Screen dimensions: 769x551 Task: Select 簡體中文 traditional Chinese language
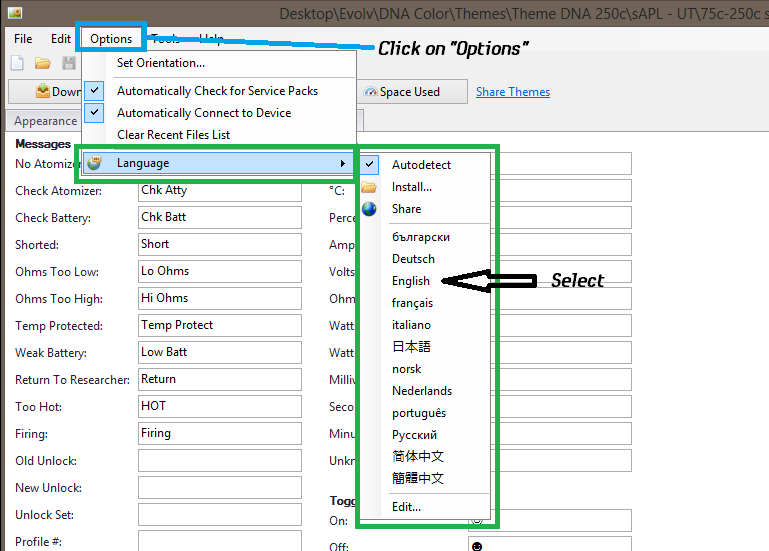pos(418,478)
